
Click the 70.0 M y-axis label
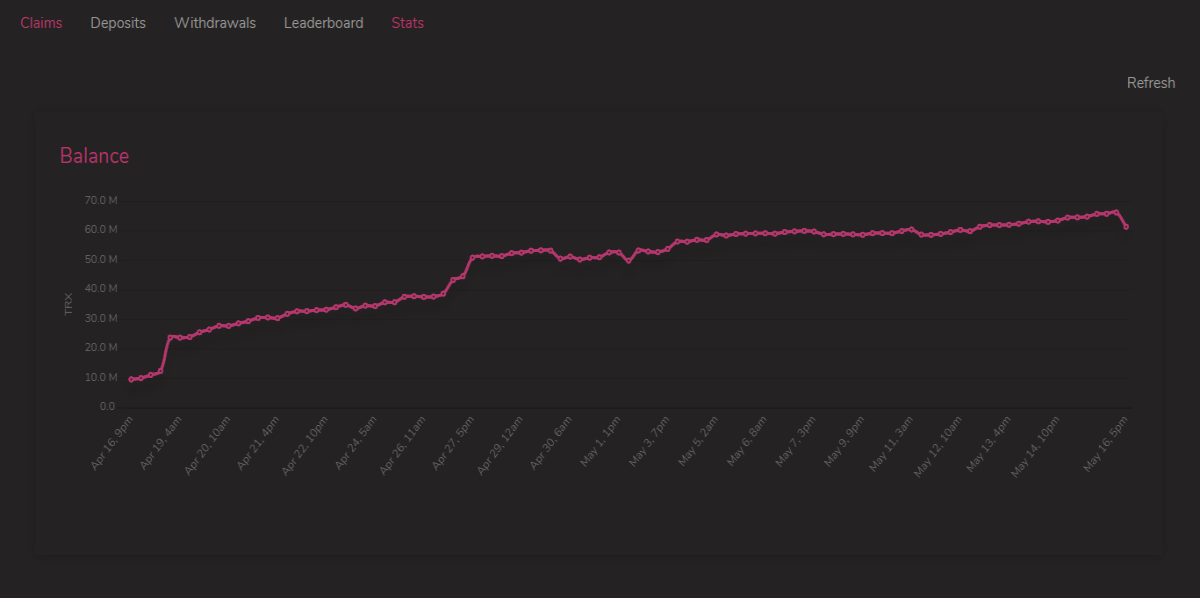click(101, 201)
